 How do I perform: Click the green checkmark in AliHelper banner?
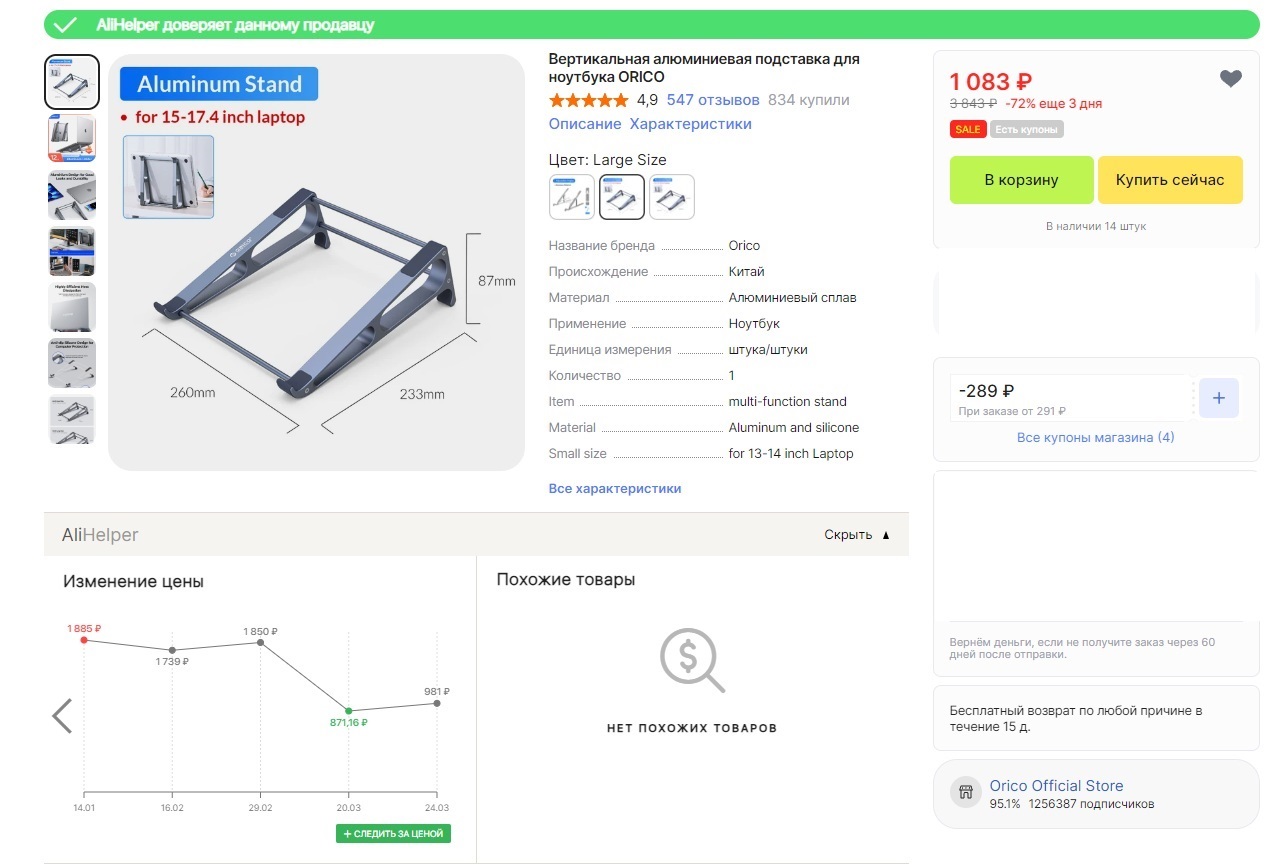pos(67,25)
